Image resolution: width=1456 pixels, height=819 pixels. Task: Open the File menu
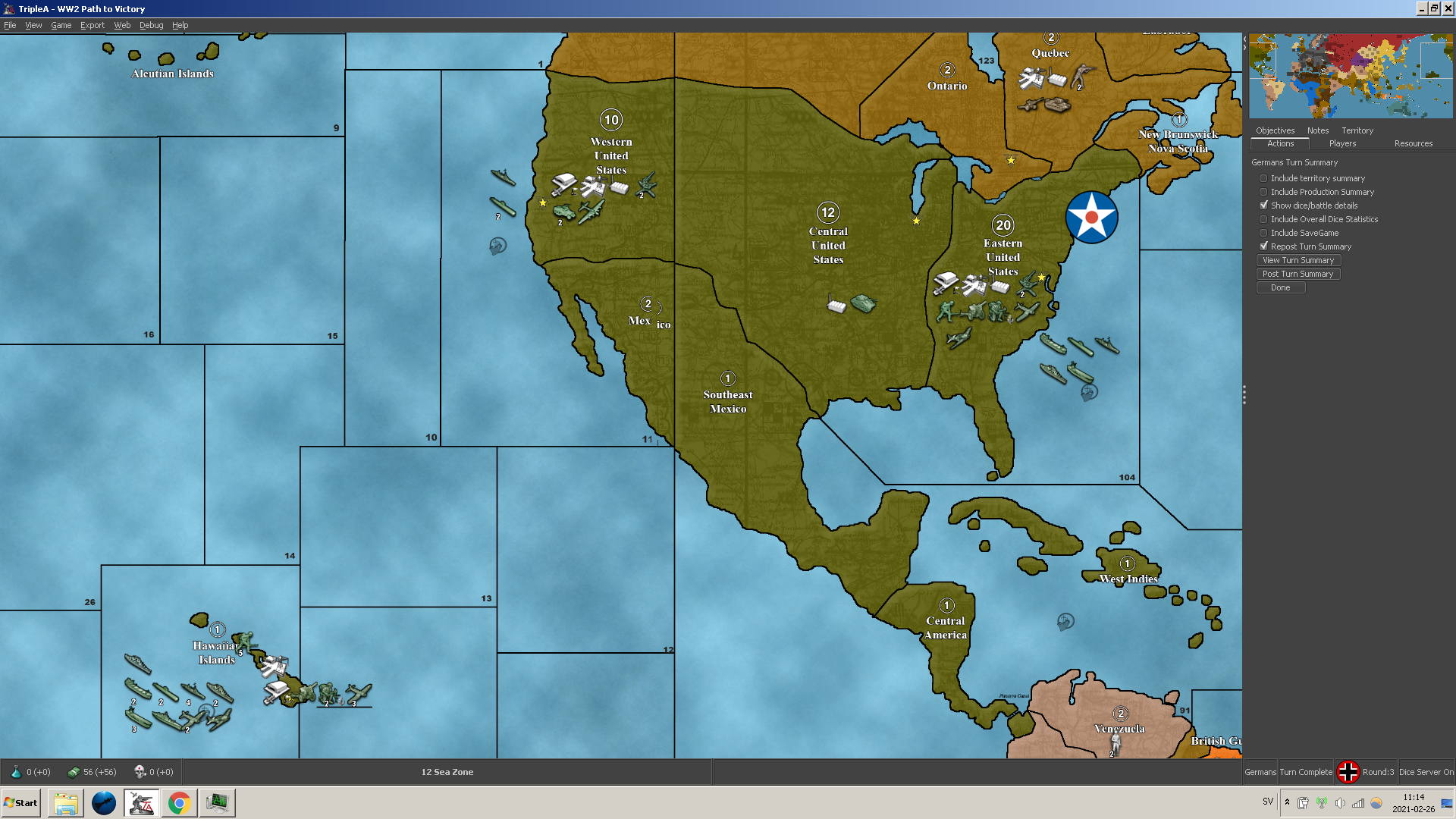(10, 25)
